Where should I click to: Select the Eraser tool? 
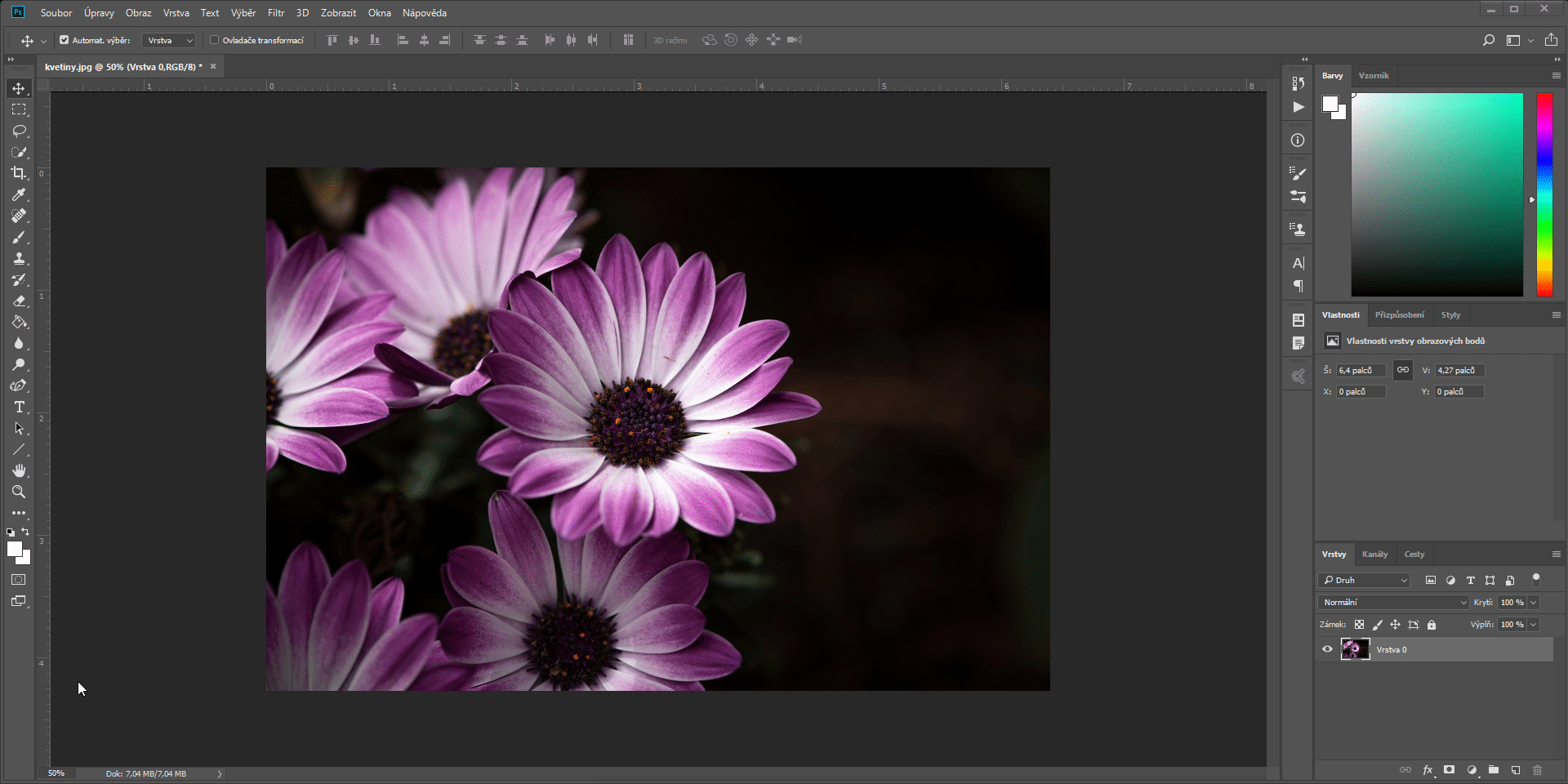[x=18, y=301]
